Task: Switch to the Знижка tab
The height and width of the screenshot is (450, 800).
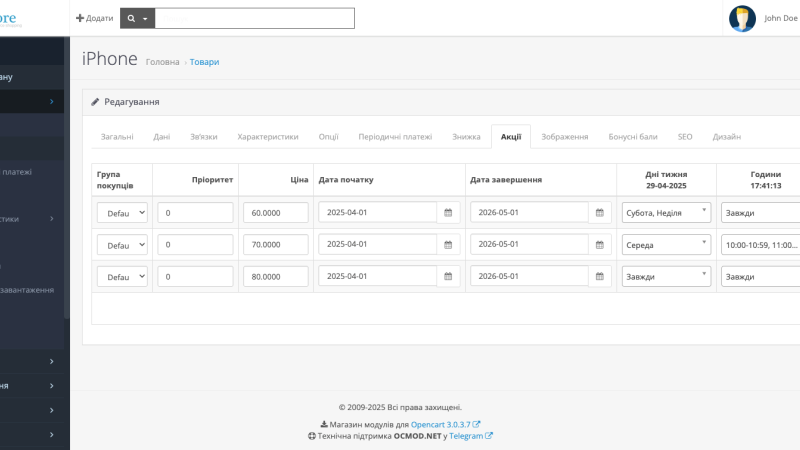Action: (466, 137)
